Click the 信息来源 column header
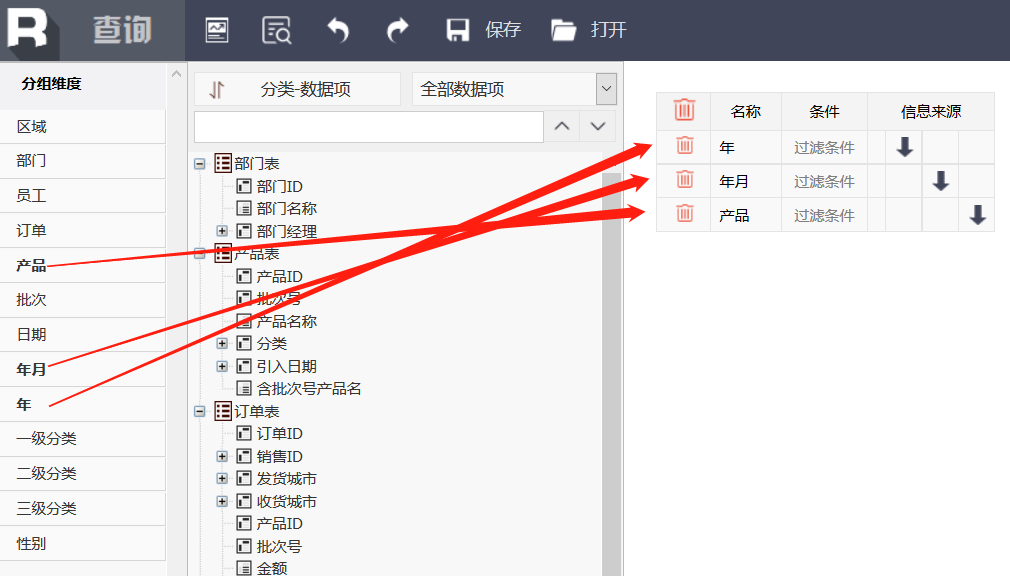 [x=931, y=111]
